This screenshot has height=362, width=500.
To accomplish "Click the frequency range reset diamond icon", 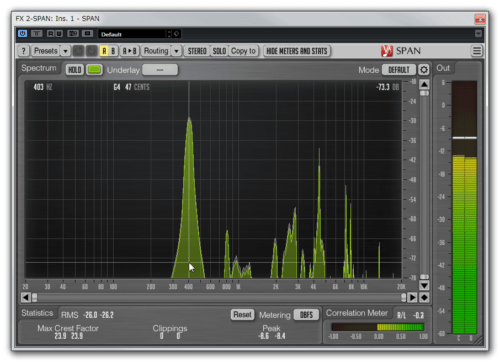I will (x=424, y=297).
